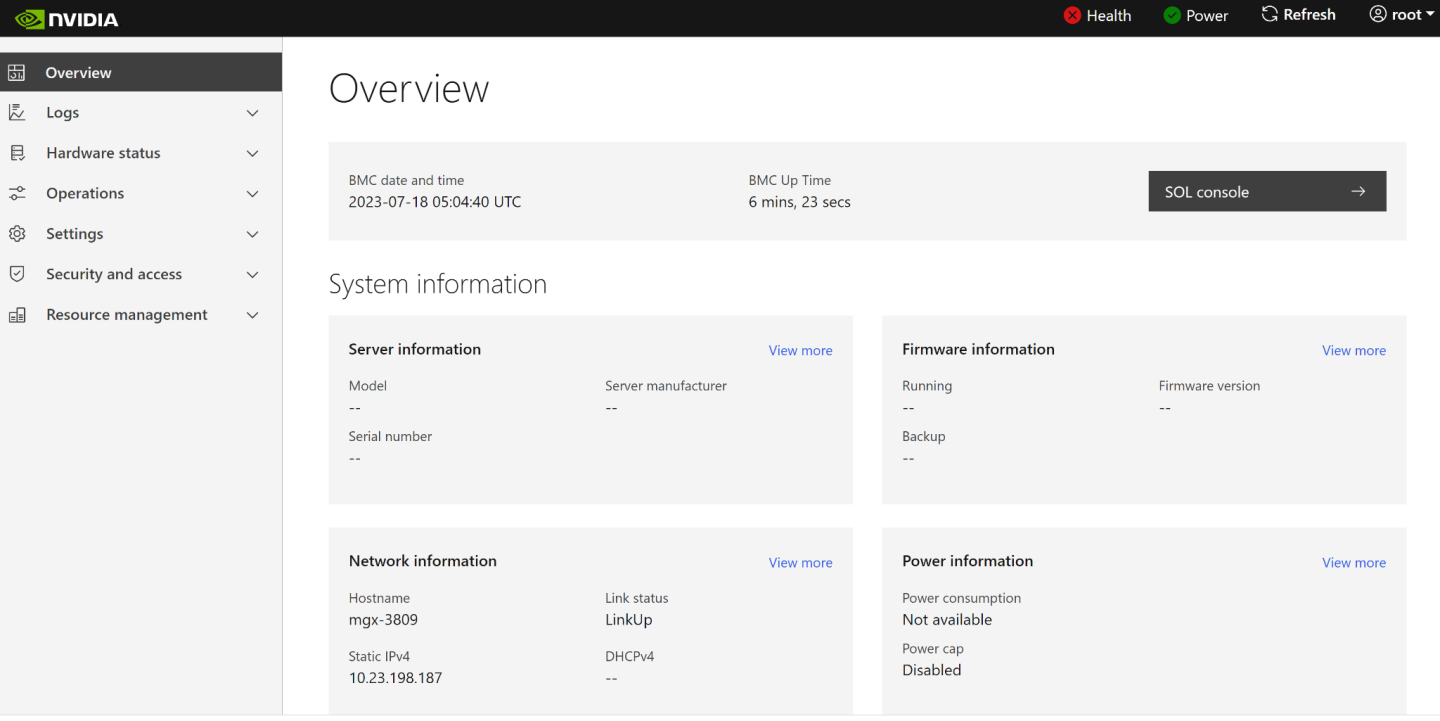The width and height of the screenshot is (1440, 721).
Task: Click the Security shield icon in the sidebar
Action: click(16, 273)
